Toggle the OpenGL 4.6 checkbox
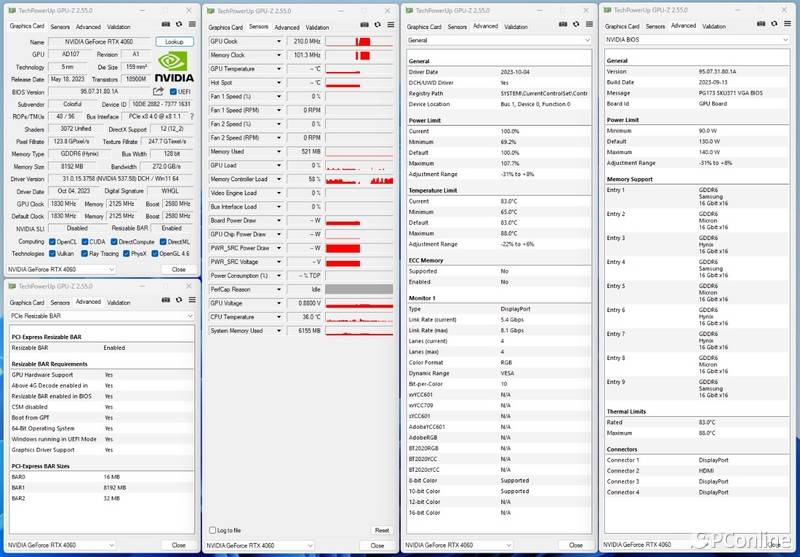Image resolution: width=800 pixels, height=557 pixels. coord(155,254)
